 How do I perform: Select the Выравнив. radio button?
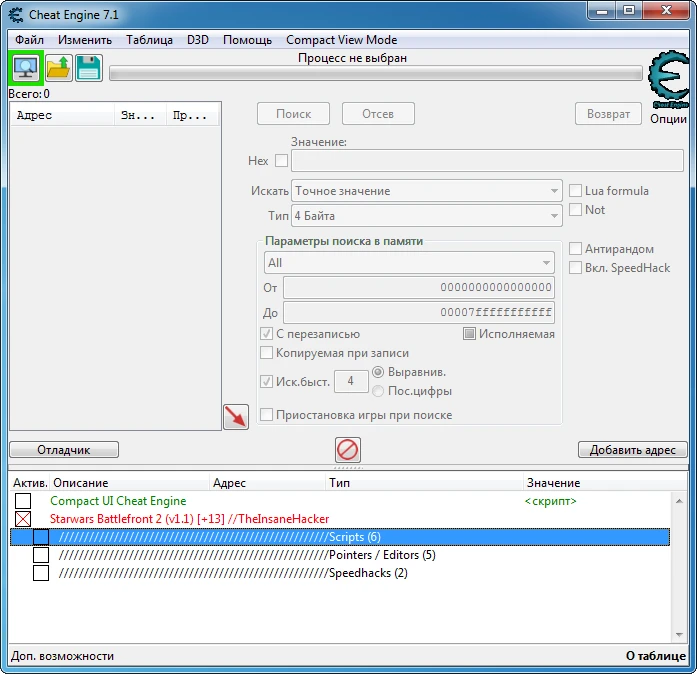[x=378, y=372]
